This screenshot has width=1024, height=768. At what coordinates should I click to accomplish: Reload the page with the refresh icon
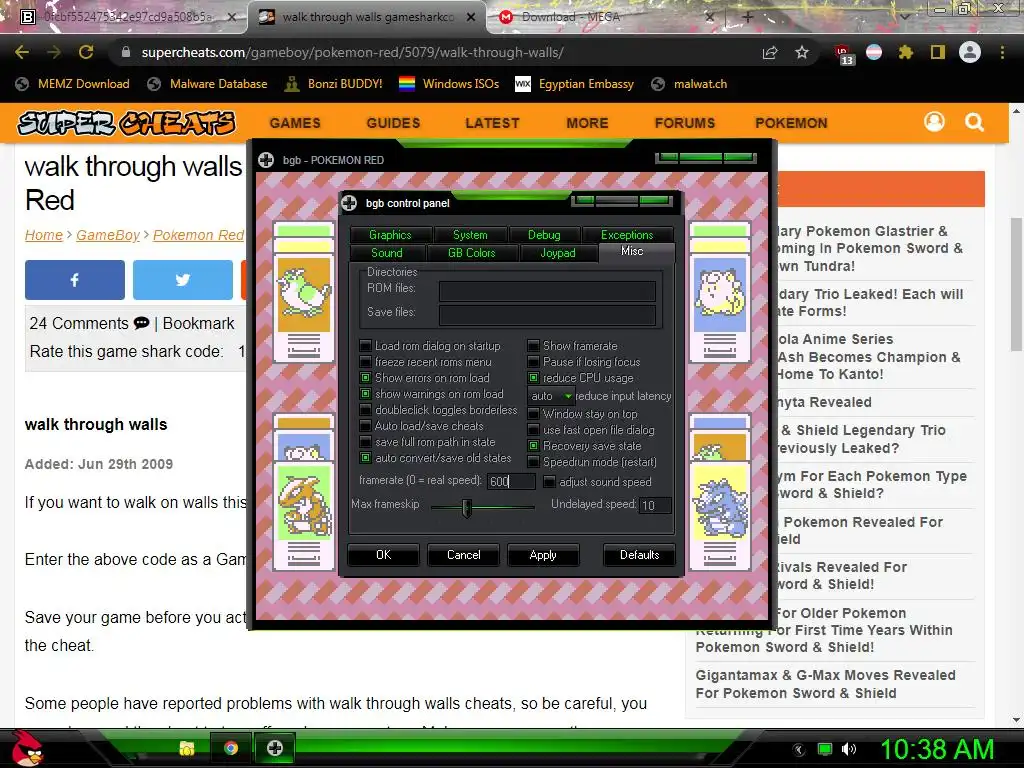(x=86, y=52)
